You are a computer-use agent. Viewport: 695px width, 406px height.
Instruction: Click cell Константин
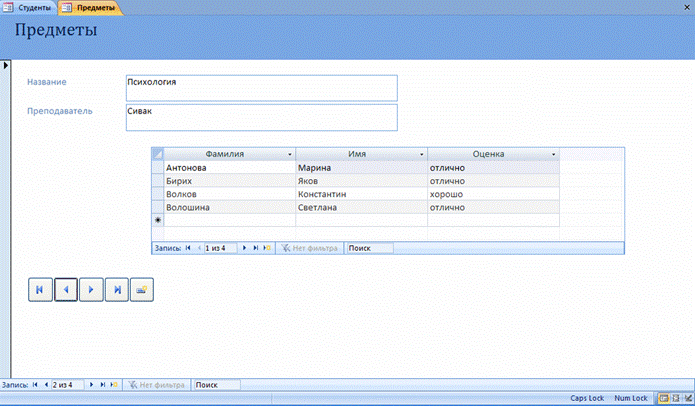click(362, 194)
